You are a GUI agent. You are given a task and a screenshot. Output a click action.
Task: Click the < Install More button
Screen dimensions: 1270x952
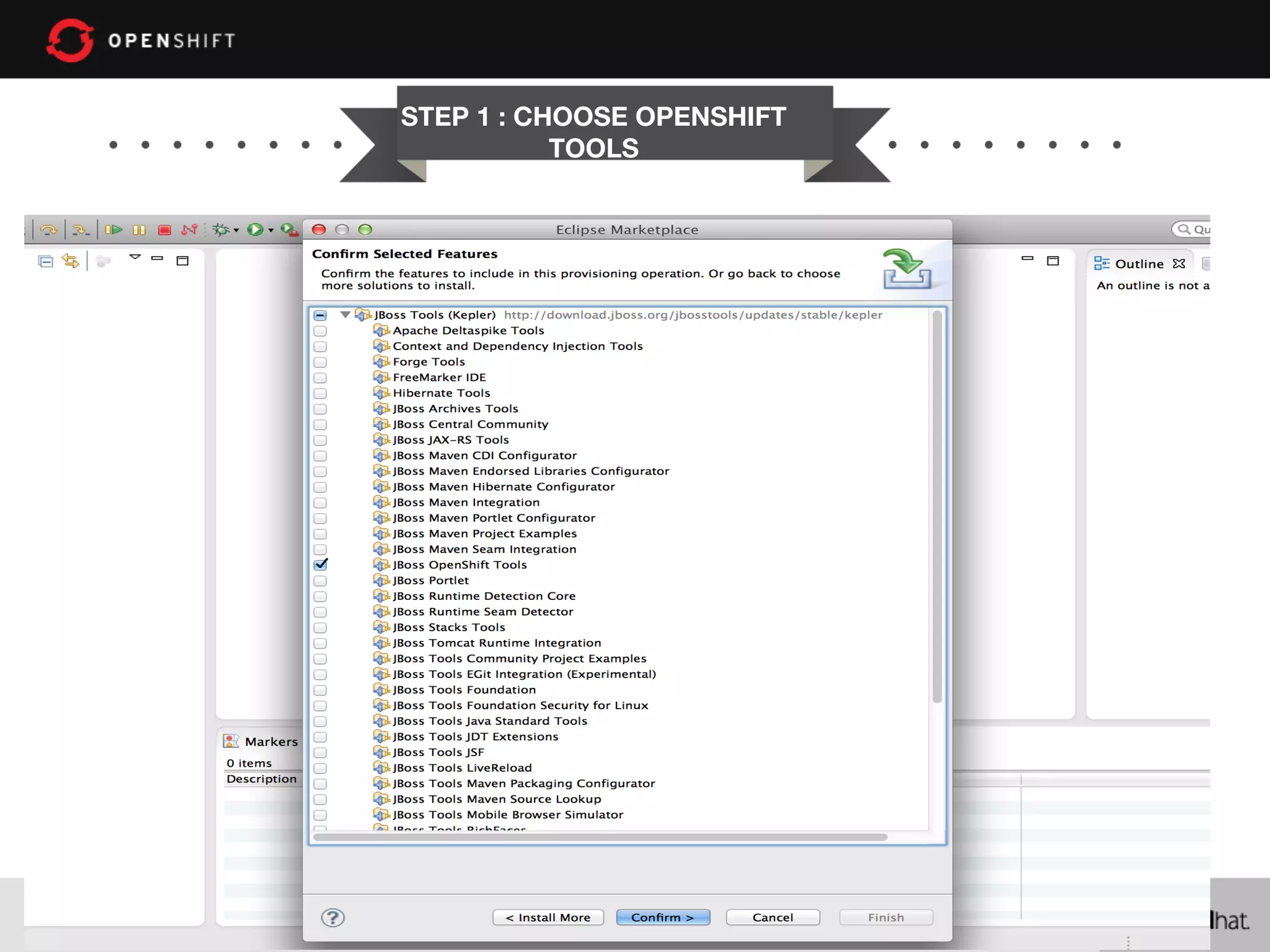(548, 917)
